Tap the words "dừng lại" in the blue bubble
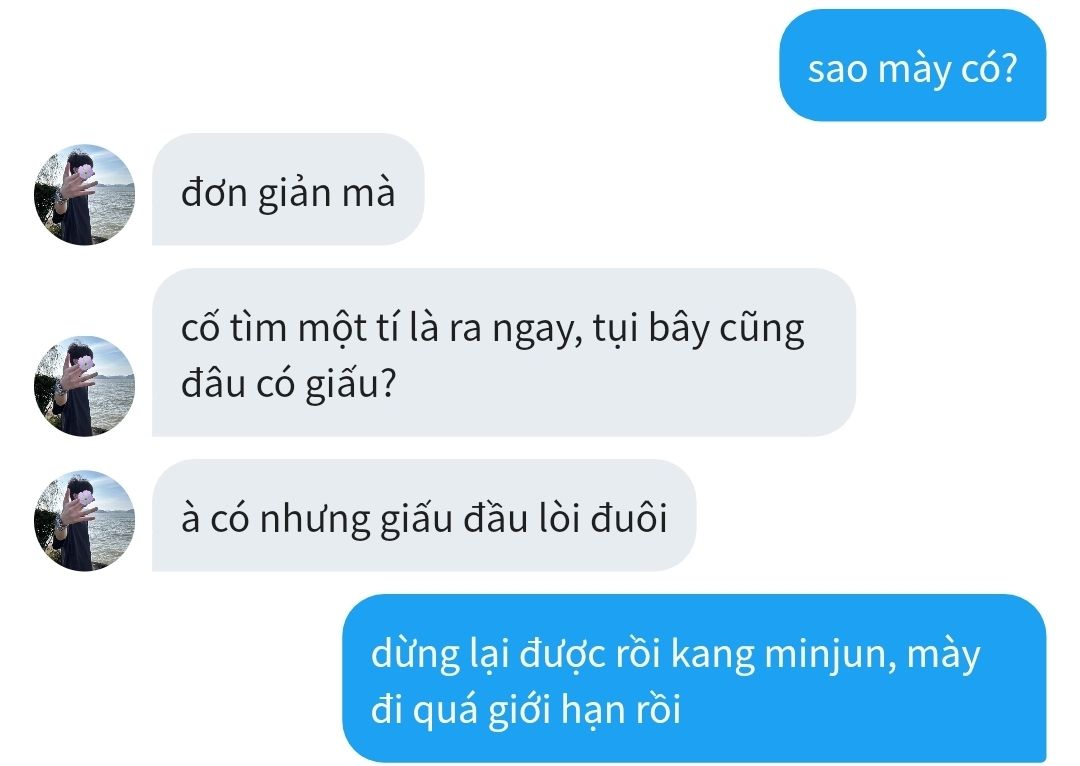This screenshot has width=1080, height=766. (x=440, y=653)
